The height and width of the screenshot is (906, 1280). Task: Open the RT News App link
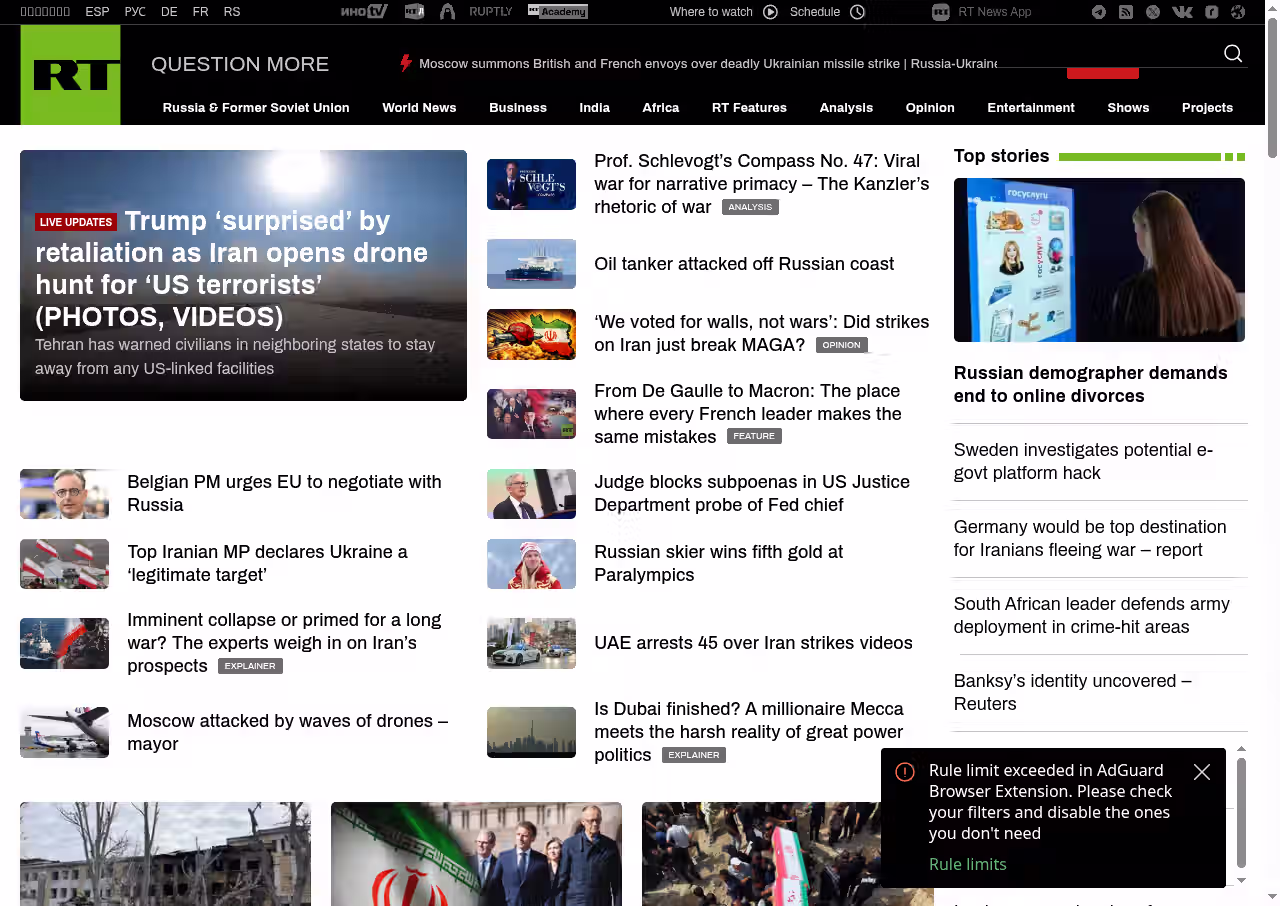994,12
